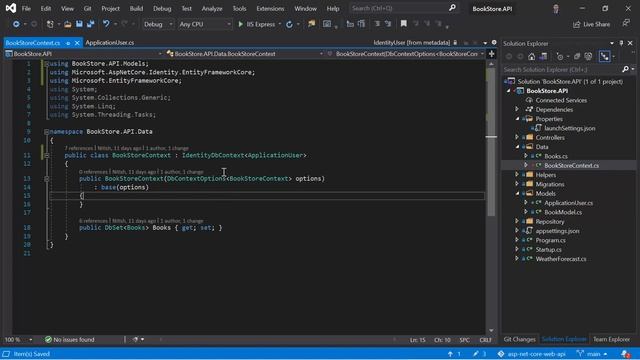The image size is (640, 360).
Task: Collapse the constructor outlining box at line 13
Action: point(47,179)
